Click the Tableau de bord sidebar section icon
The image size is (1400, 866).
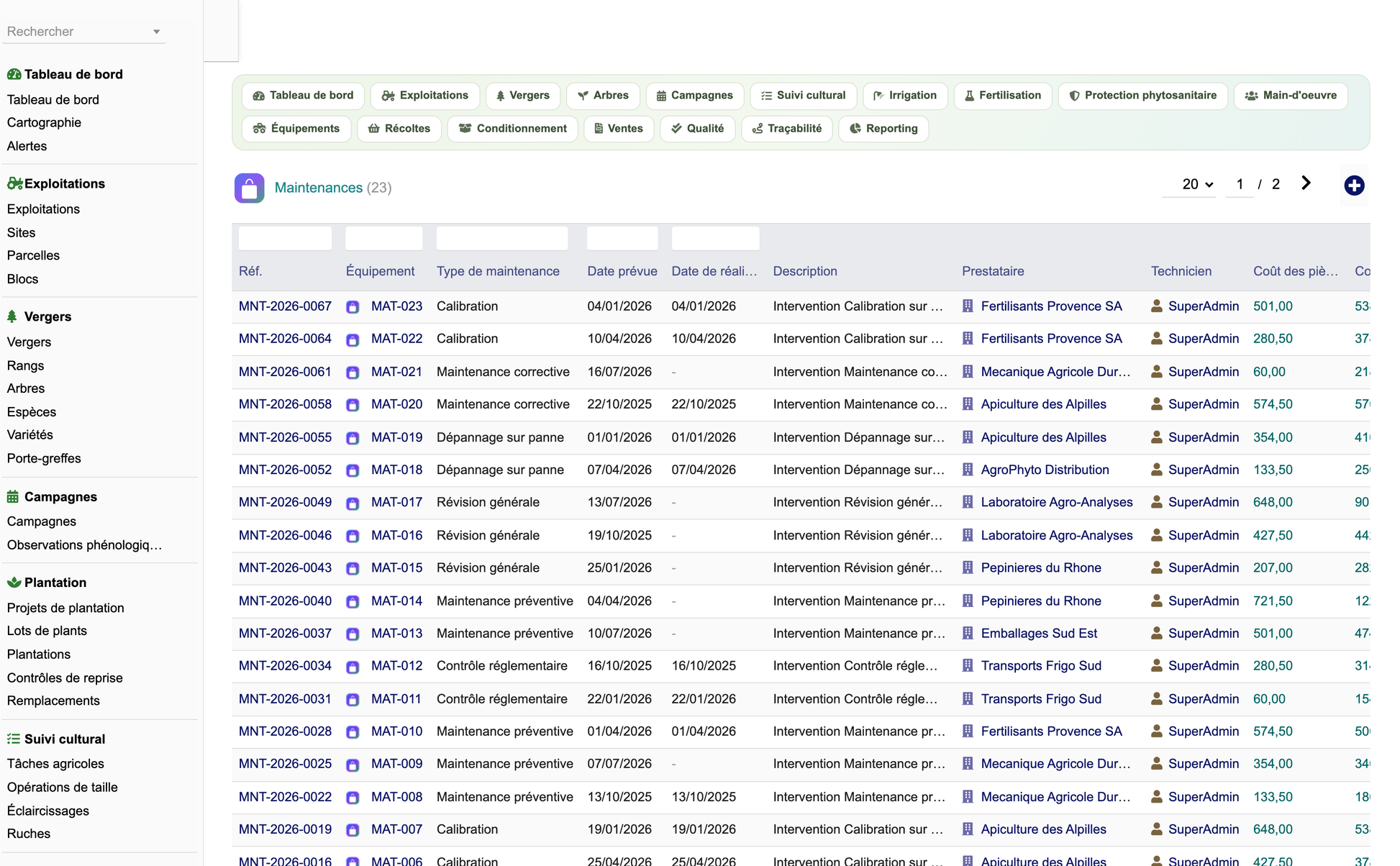click(14, 74)
